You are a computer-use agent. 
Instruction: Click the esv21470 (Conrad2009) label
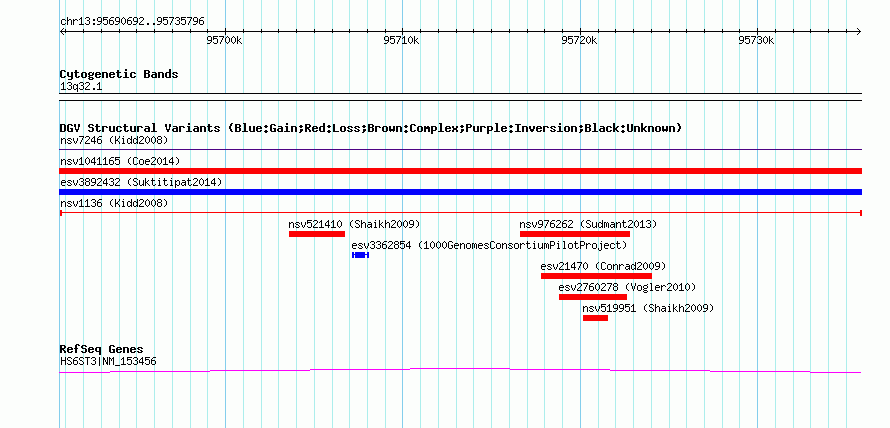point(603,266)
